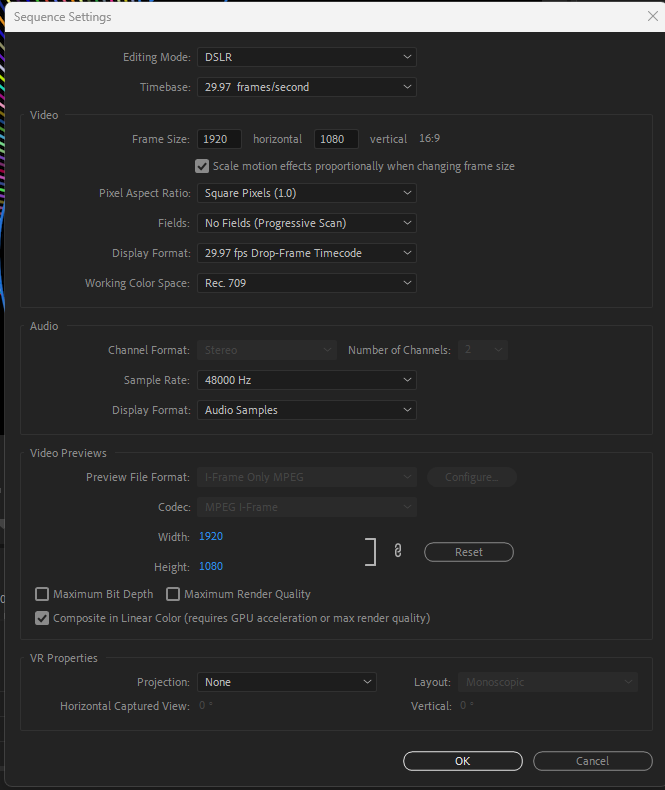This screenshot has height=790, width=665.
Task: Open the Working Color Space dropdown
Action: [306, 283]
